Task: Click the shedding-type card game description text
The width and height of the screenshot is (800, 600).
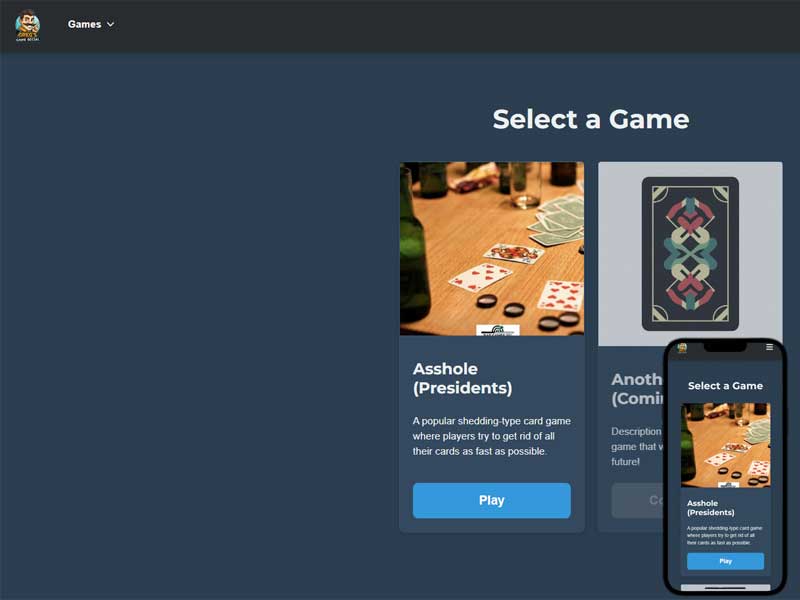Action: click(491, 436)
